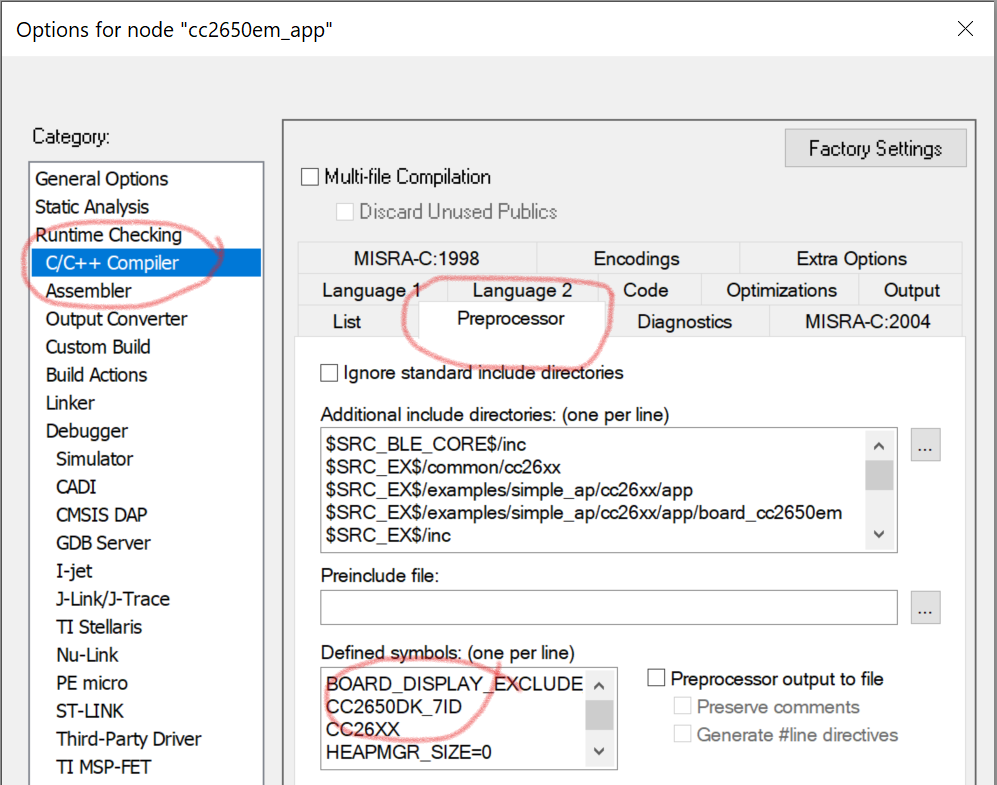Click the Factory Settings button
This screenshot has width=997, height=785.
876,148
